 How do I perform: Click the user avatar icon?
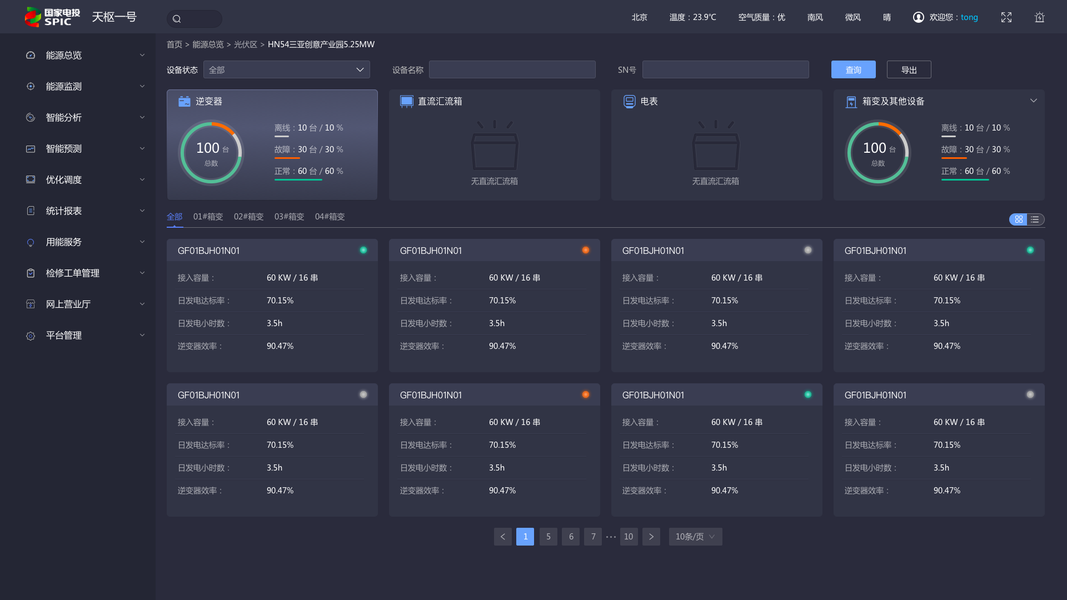918,17
